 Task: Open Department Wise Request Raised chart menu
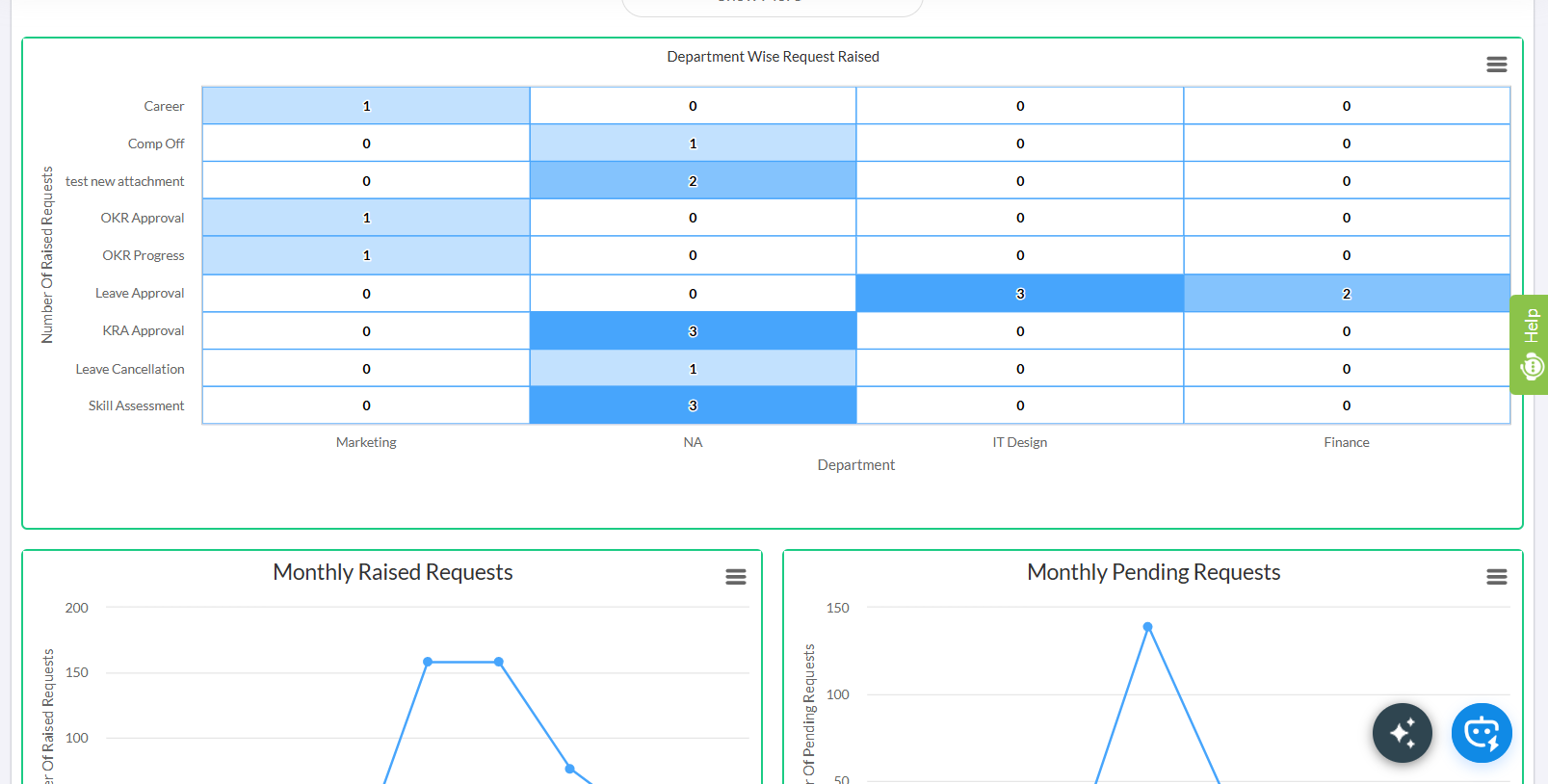pyautogui.click(x=1496, y=65)
